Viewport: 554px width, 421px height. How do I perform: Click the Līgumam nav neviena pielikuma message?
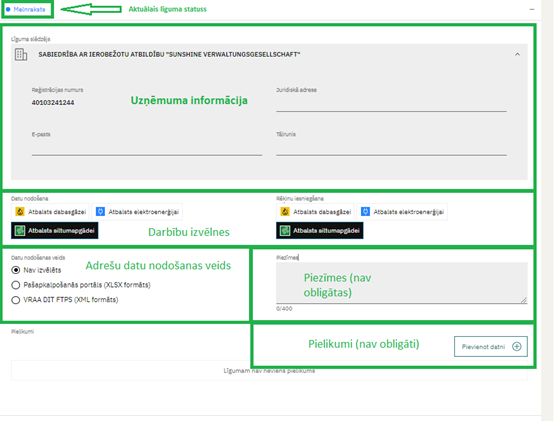point(269,371)
